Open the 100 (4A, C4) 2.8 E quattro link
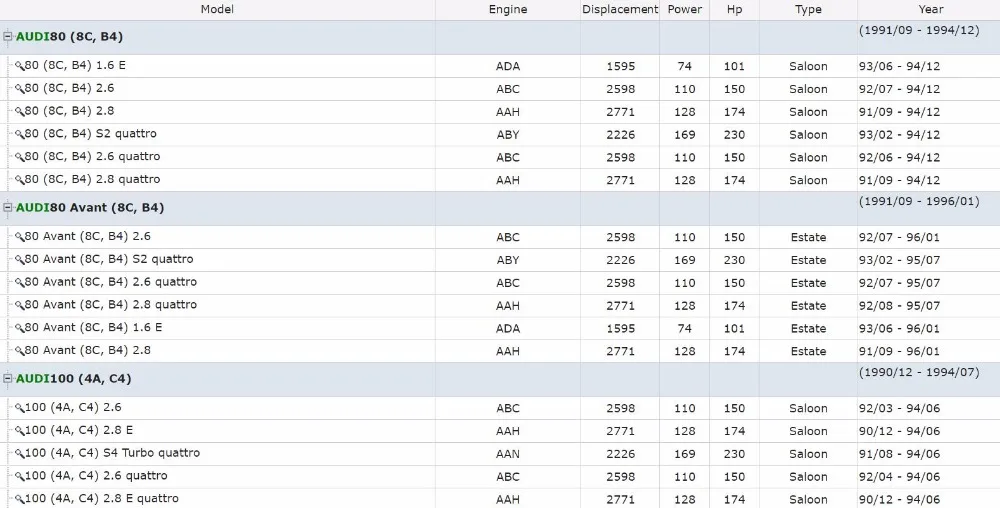The width and height of the screenshot is (1000, 508). [102, 498]
